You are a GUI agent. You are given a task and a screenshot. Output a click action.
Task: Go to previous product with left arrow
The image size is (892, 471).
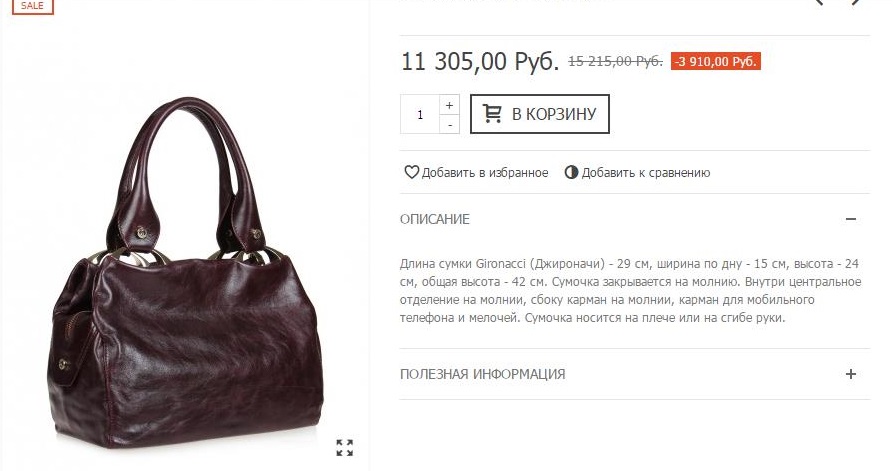819,2
